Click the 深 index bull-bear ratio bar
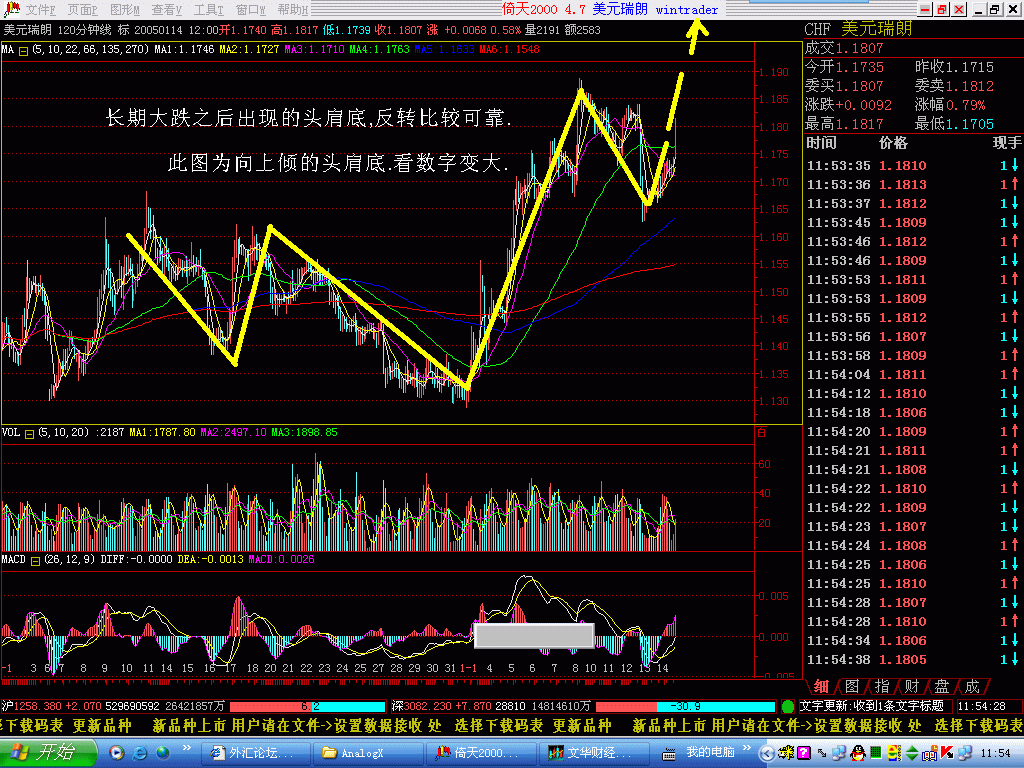Image resolution: width=1024 pixels, height=768 pixels. pos(685,707)
